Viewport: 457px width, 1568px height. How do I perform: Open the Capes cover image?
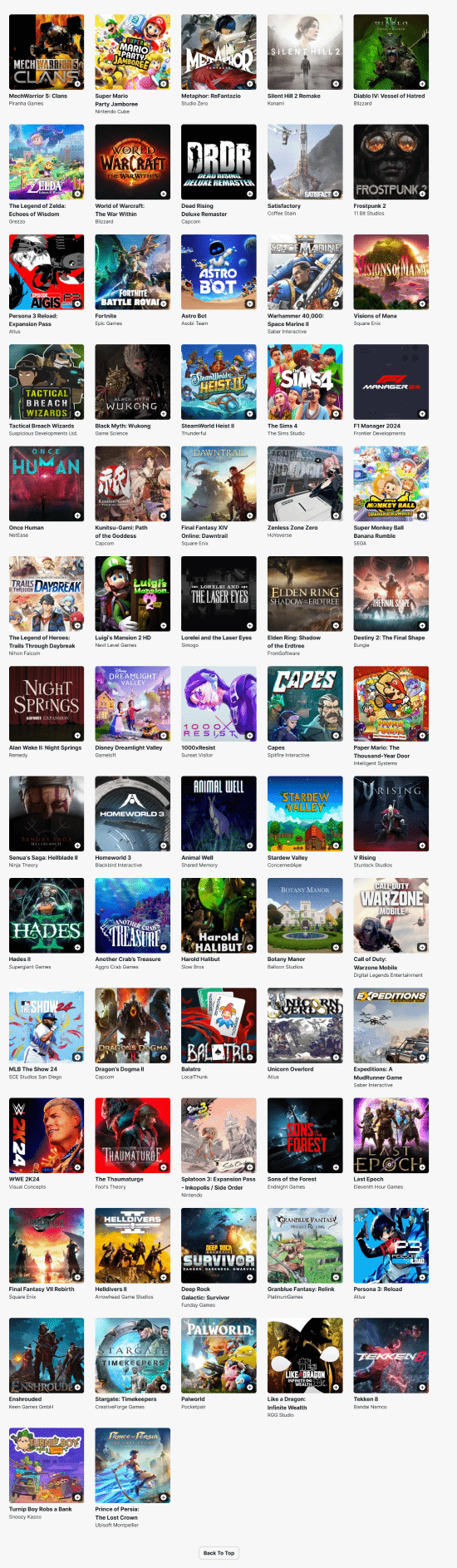point(305,703)
